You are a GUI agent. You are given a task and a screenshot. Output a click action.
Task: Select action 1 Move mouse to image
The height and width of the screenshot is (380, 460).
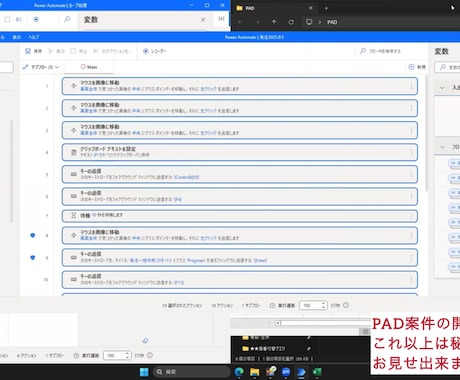click(x=240, y=86)
